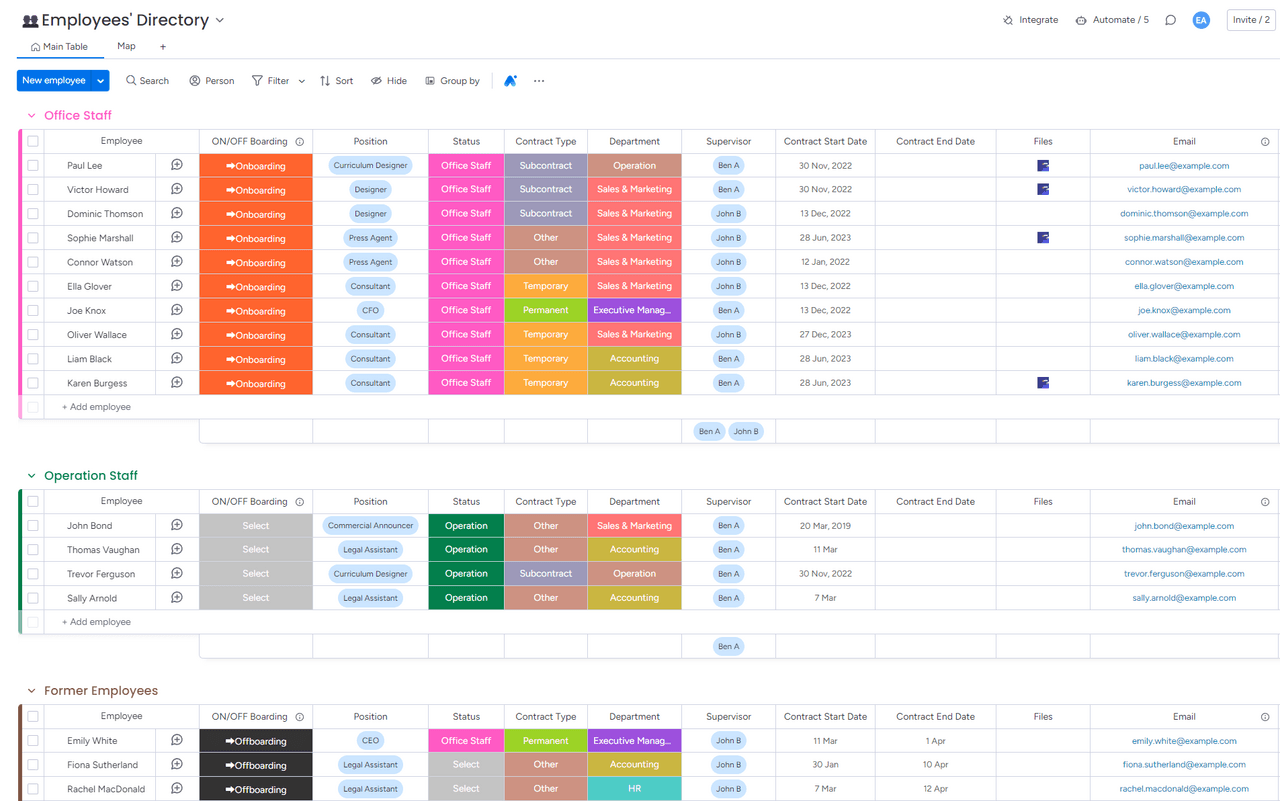Open the Integrate panel

1030,20
